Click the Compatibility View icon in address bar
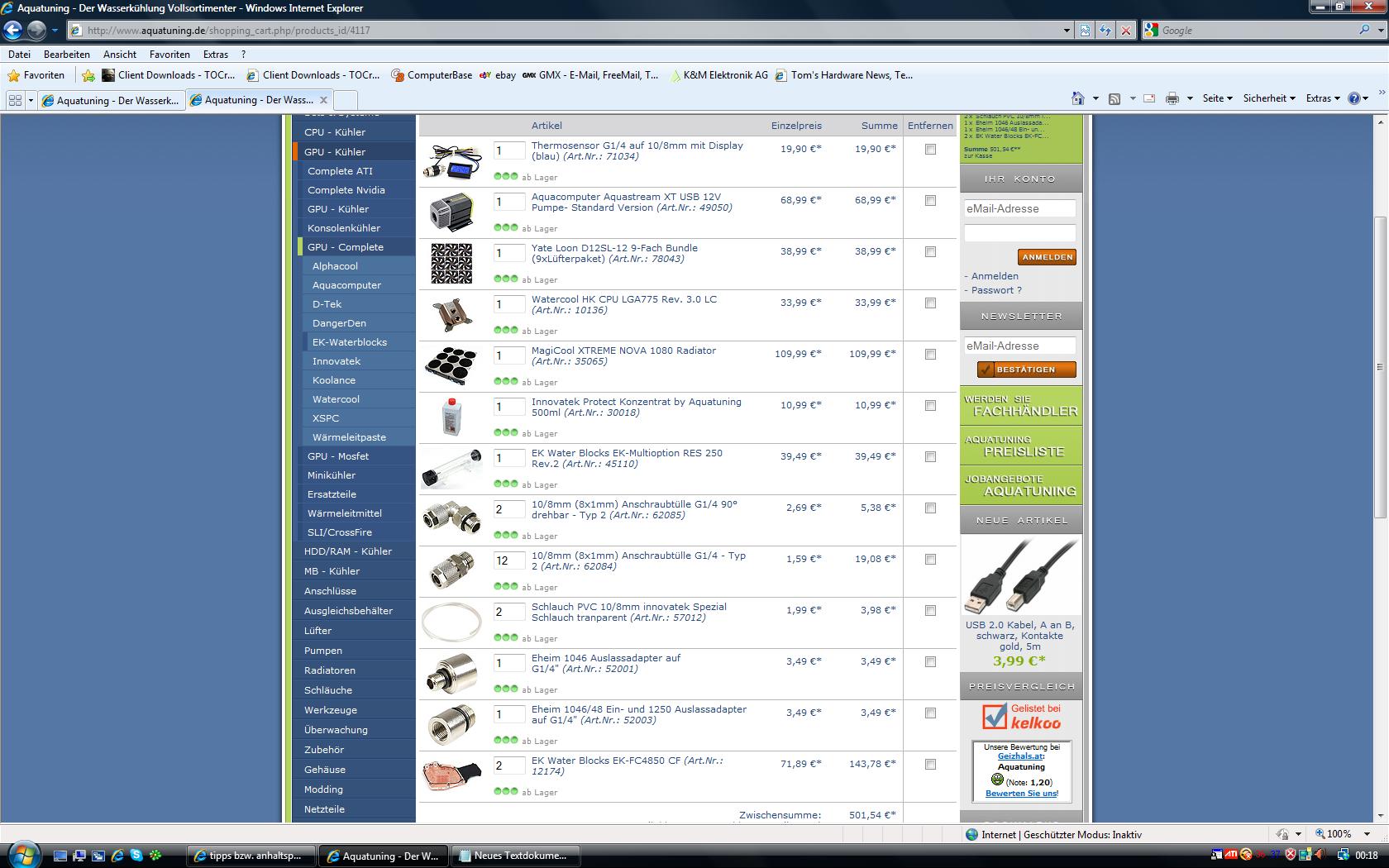 point(1085,31)
